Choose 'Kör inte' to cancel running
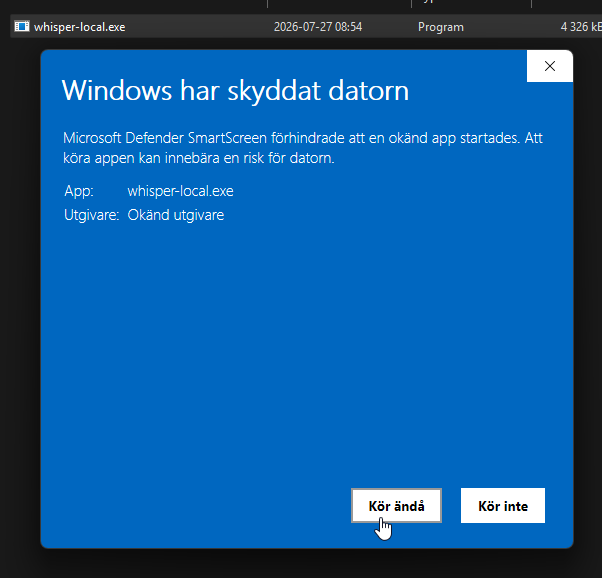This screenshot has width=602, height=578. [x=503, y=505]
